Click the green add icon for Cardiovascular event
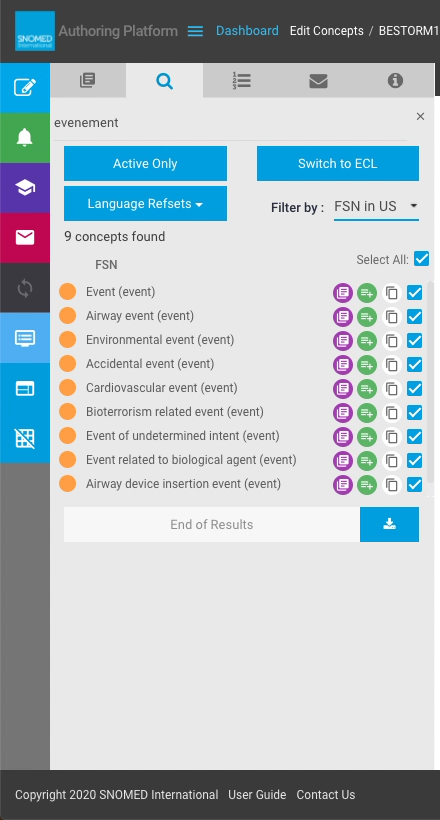The image size is (440, 820). tap(367, 389)
